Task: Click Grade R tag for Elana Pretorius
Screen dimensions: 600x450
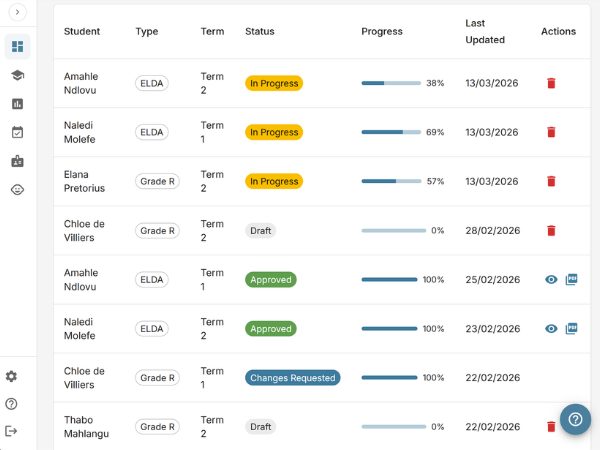Action: (x=157, y=181)
